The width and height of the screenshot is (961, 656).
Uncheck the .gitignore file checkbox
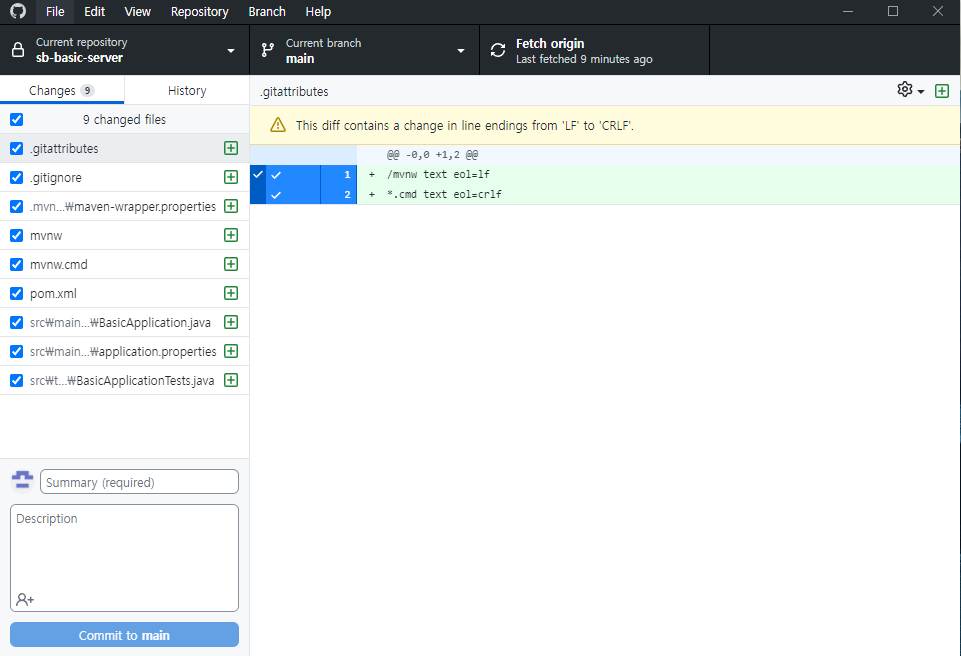click(x=17, y=177)
